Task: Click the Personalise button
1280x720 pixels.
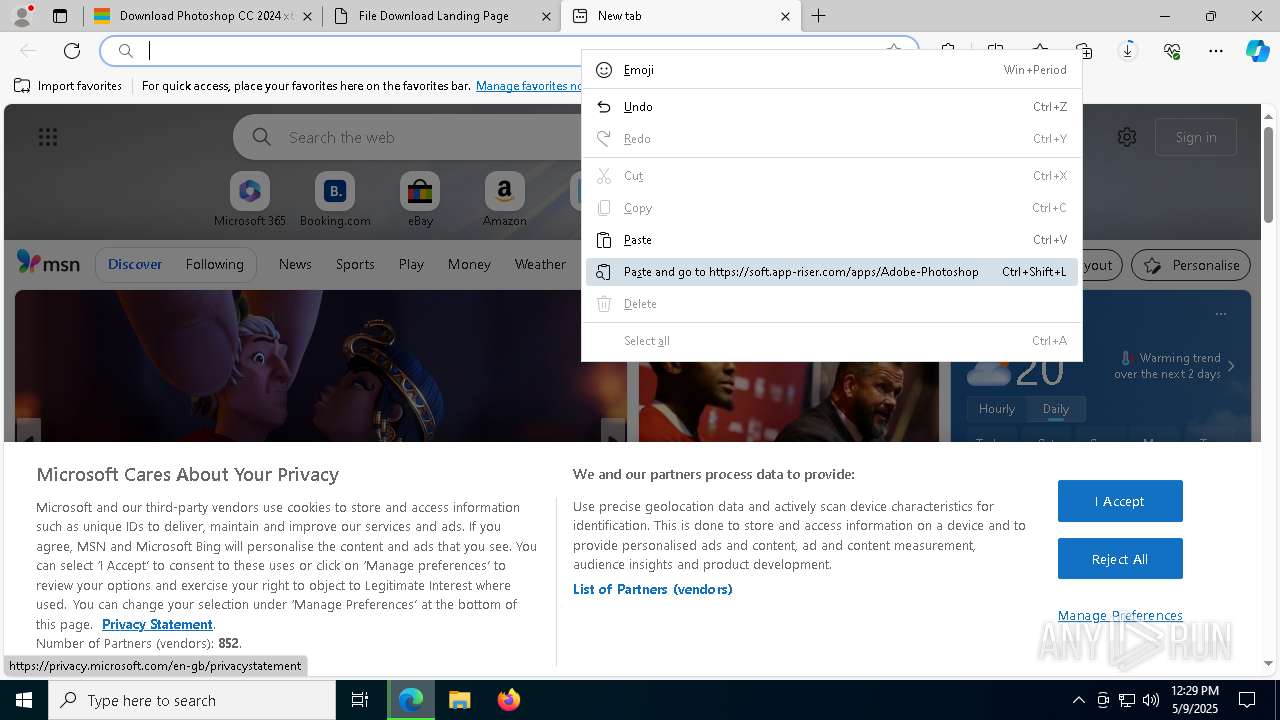Action: click(x=1191, y=265)
